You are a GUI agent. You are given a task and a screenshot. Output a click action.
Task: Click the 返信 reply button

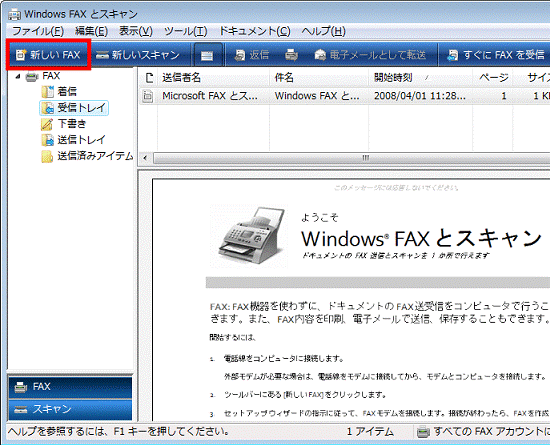tap(251, 55)
